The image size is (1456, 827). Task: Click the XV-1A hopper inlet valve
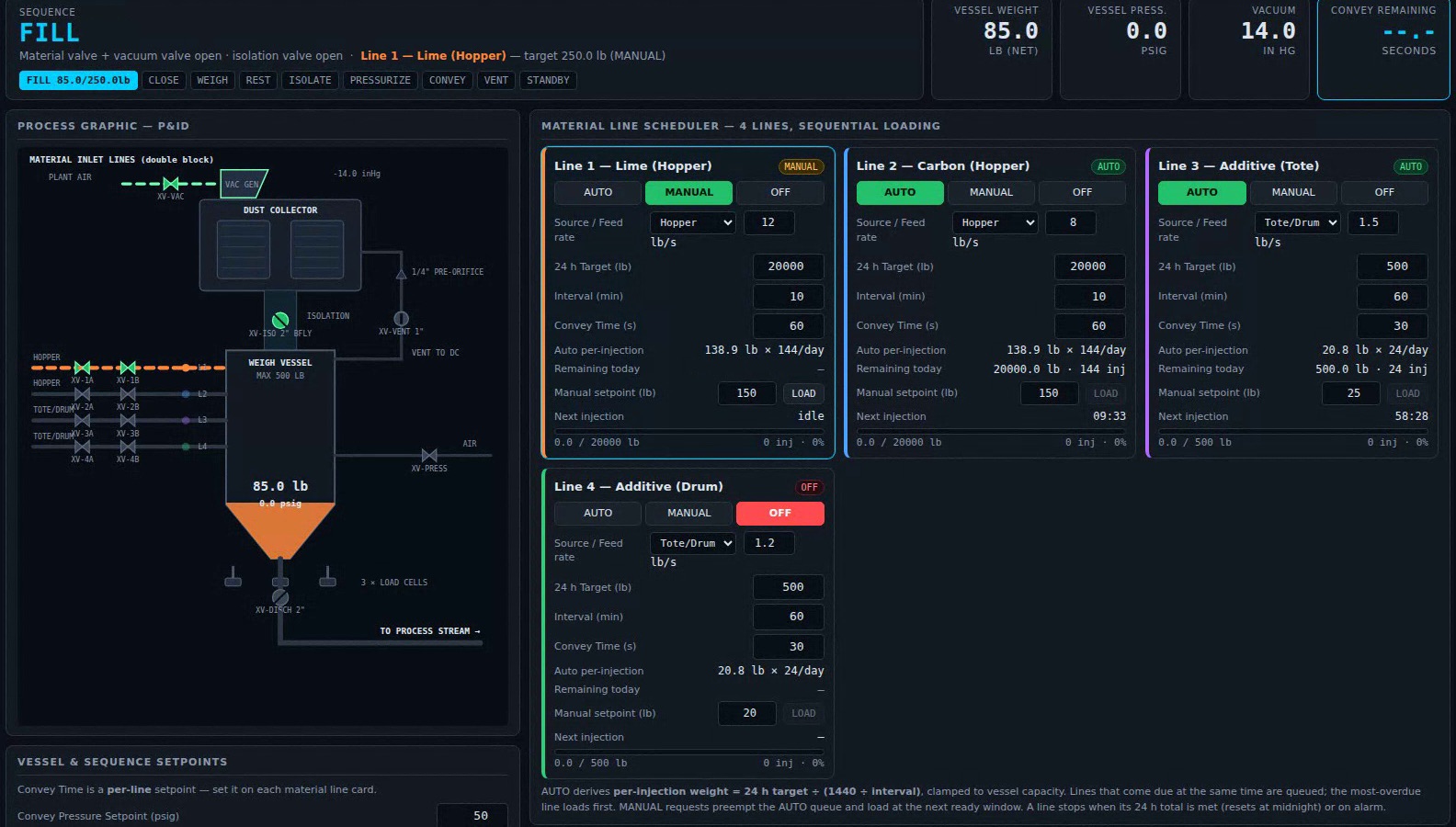[82, 368]
